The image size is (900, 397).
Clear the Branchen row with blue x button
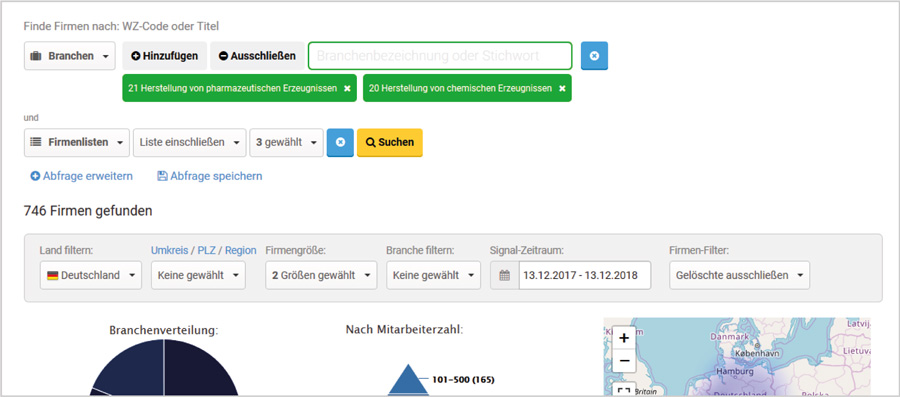pos(594,56)
